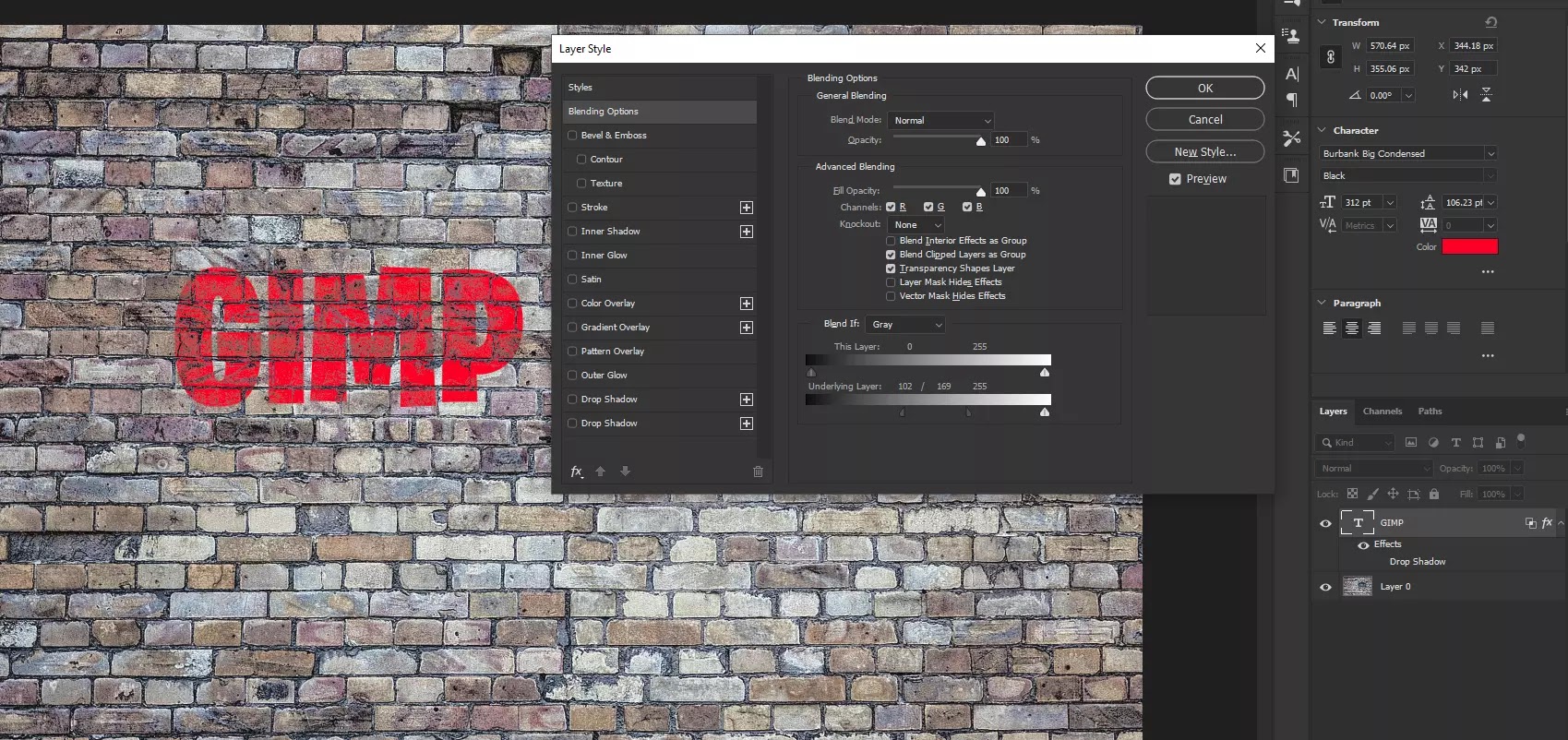Open the Knockout dropdown
This screenshot has height=740, width=1568.
tap(916, 225)
